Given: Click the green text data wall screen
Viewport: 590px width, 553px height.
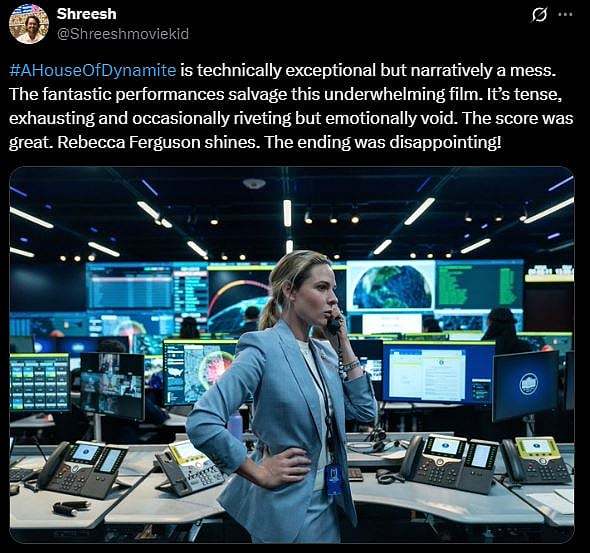Looking at the screenshot, I should tap(479, 285).
